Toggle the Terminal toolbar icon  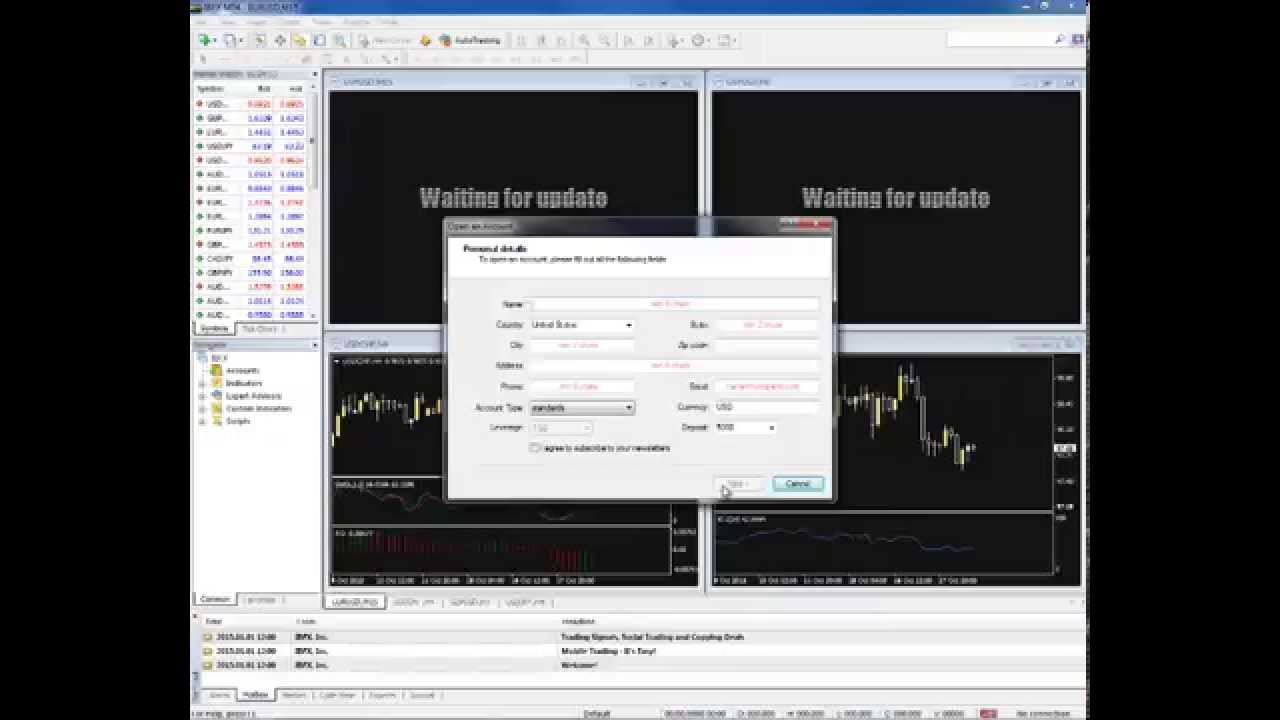pos(319,40)
